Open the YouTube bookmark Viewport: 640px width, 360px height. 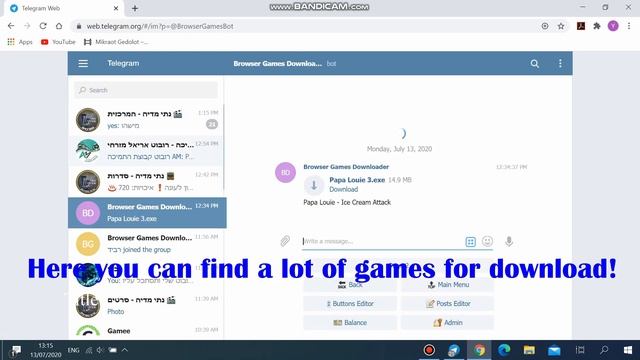pyautogui.click(x=58, y=42)
